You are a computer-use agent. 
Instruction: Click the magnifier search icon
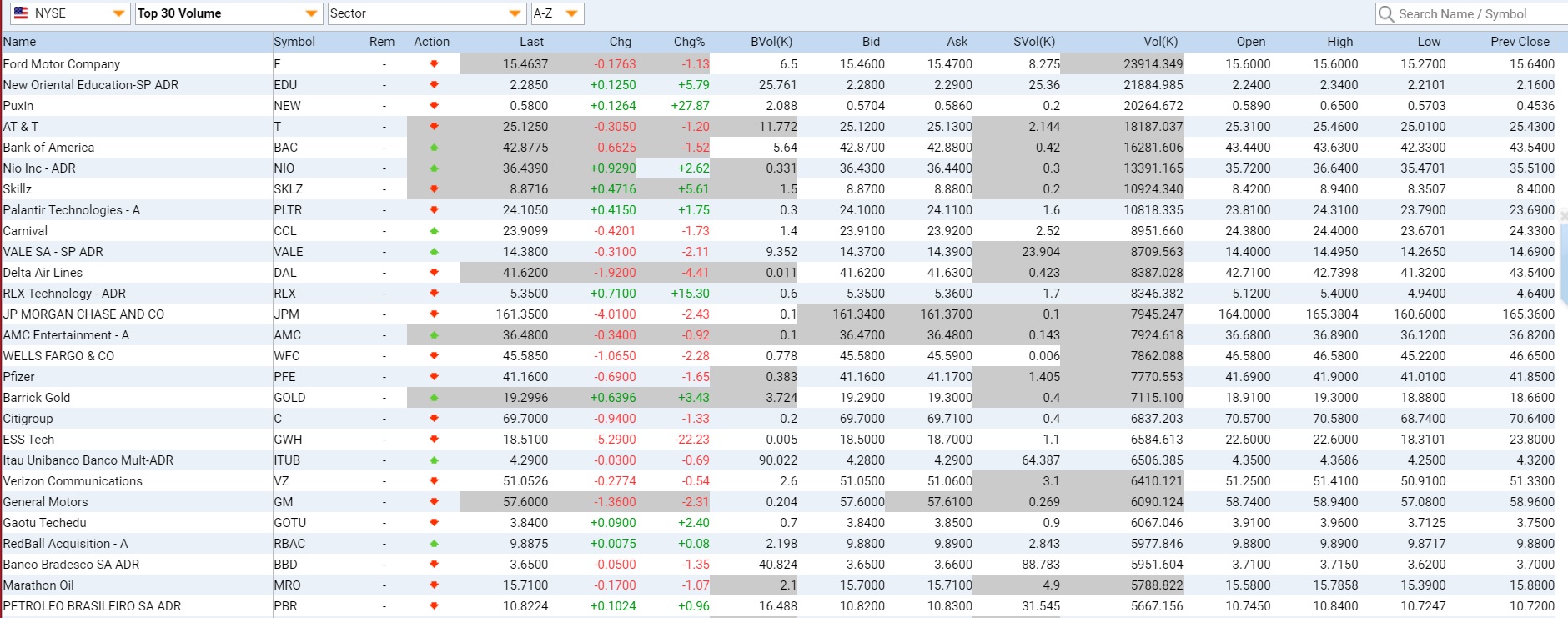[1386, 13]
